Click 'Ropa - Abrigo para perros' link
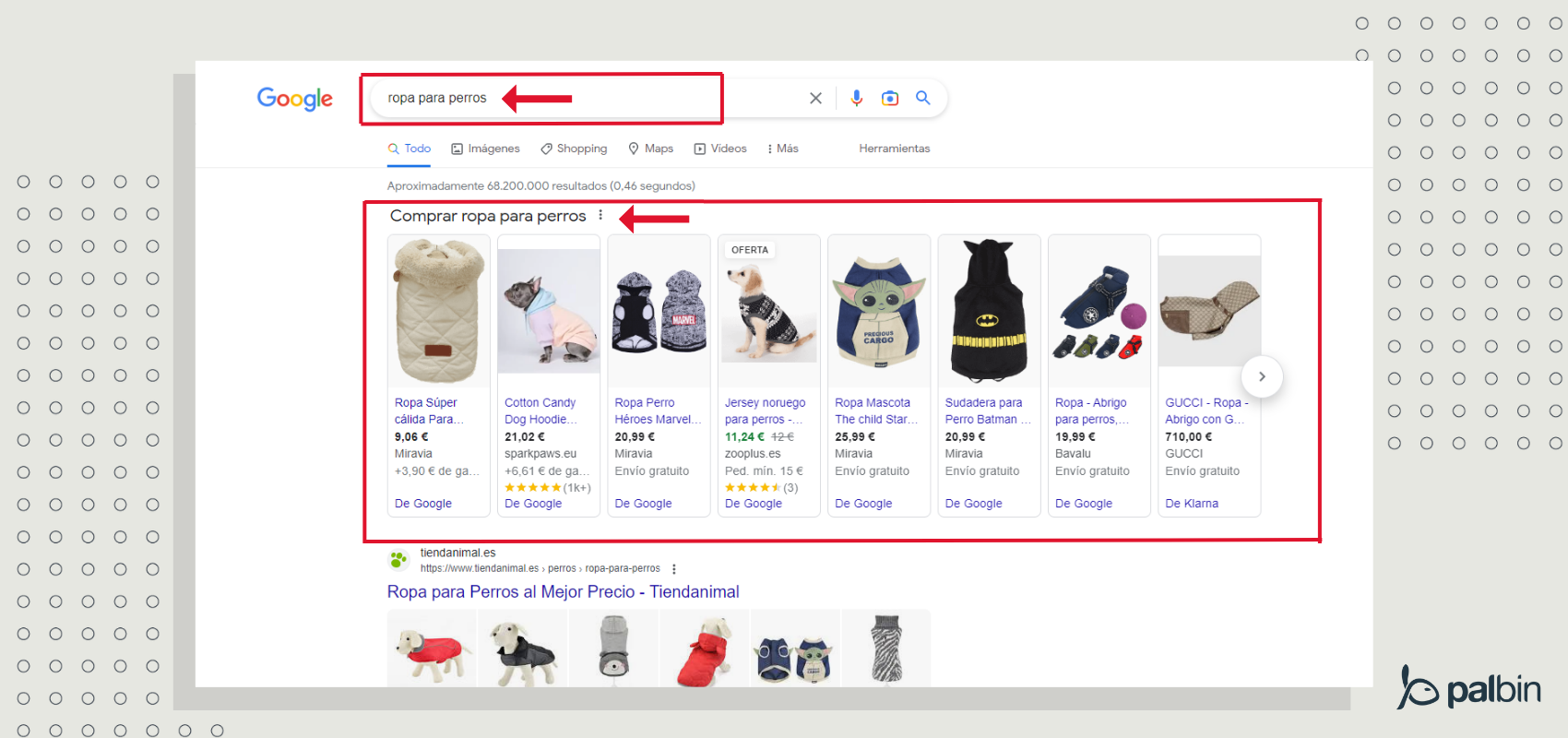Image resolution: width=1568 pixels, height=738 pixels. pyautogui.click(x=1091, y=411)
